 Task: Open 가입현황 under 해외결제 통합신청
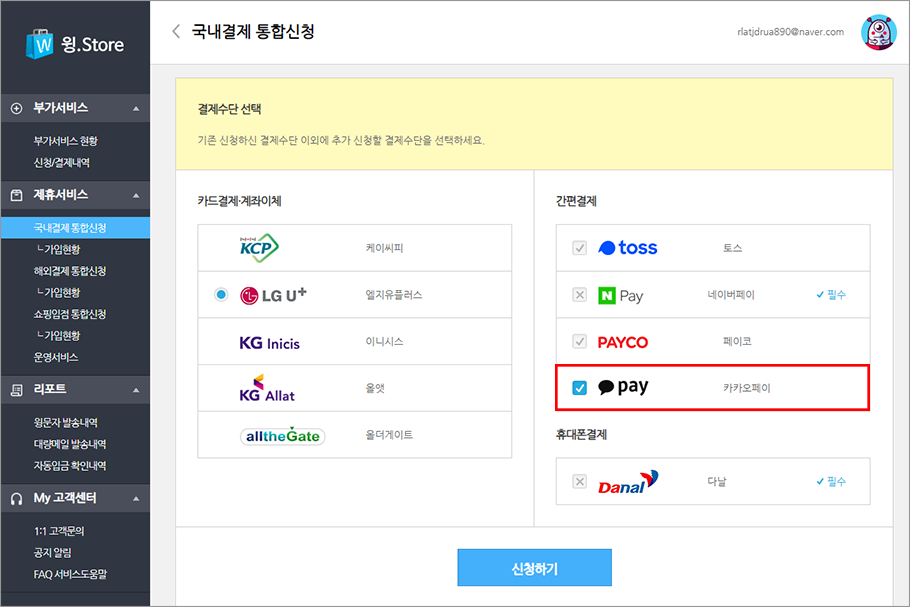click(x=58, y=292)
